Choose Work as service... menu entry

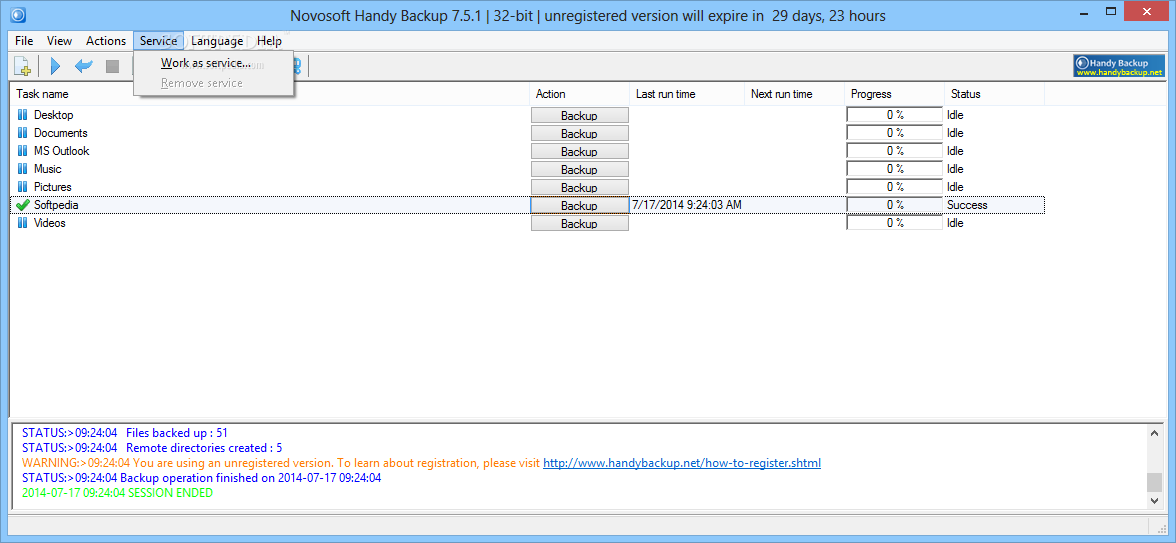pyautogui.click(x=214, y=64)
